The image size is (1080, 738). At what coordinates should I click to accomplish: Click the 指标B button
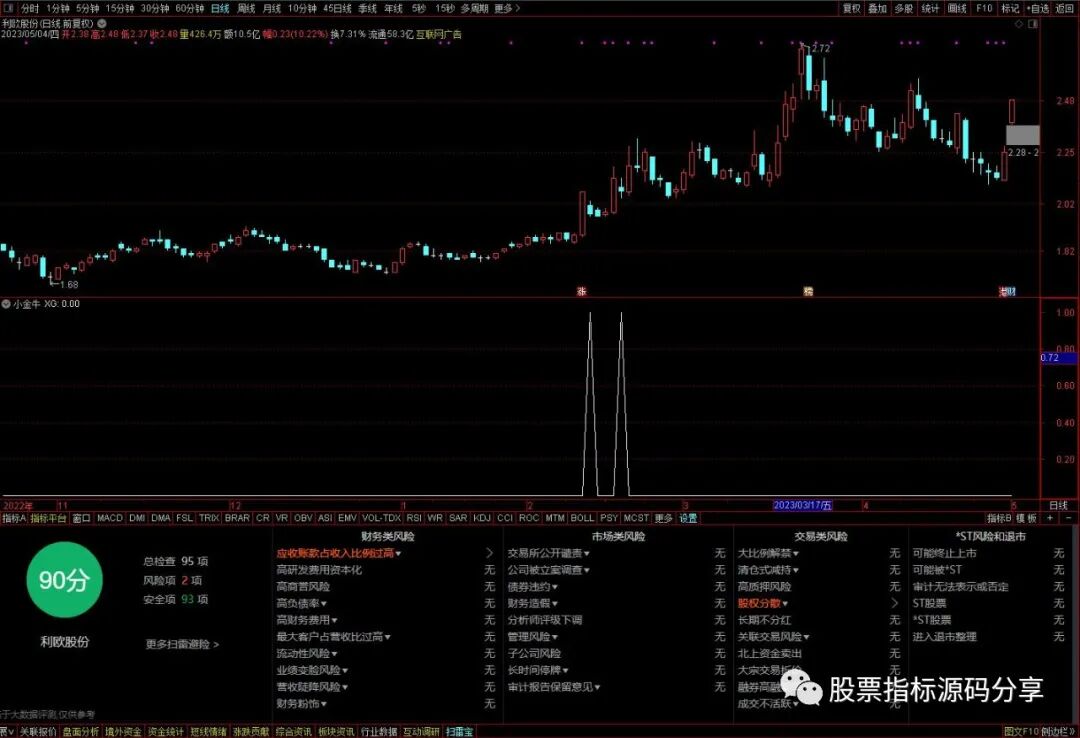click(x=999, y=517)
